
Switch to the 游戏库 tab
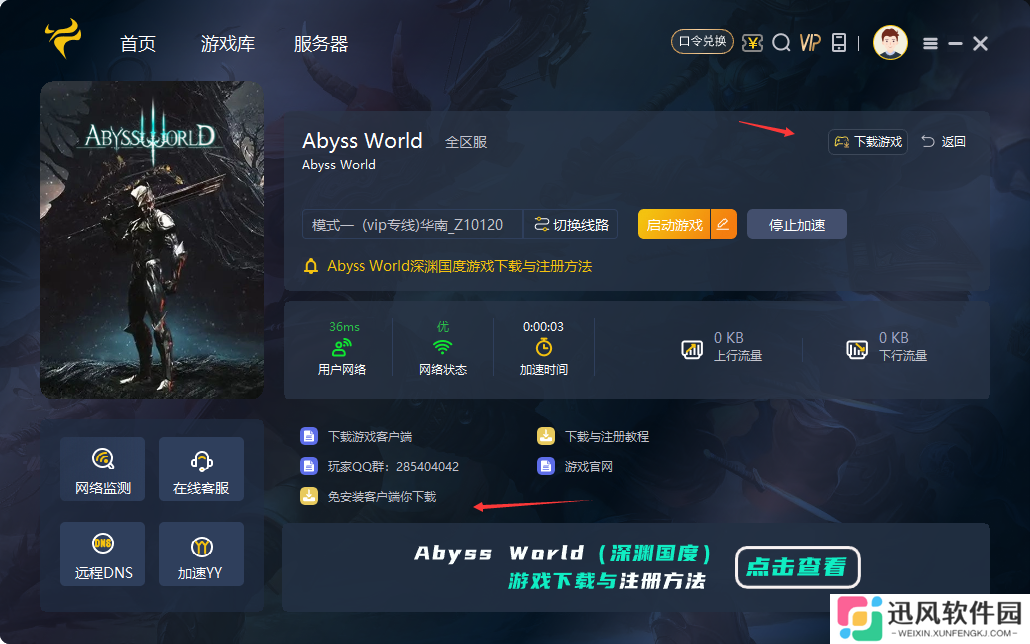click(227, 43)
